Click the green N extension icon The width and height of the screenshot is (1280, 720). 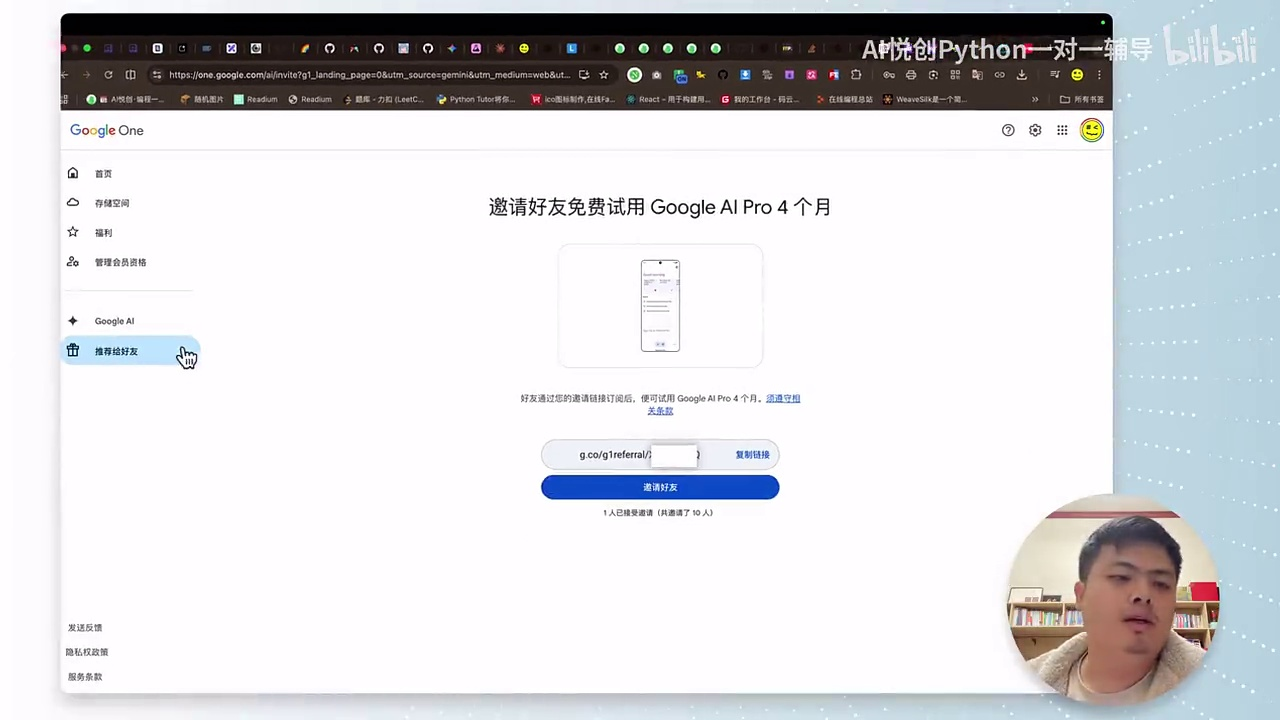click(634, 75)
